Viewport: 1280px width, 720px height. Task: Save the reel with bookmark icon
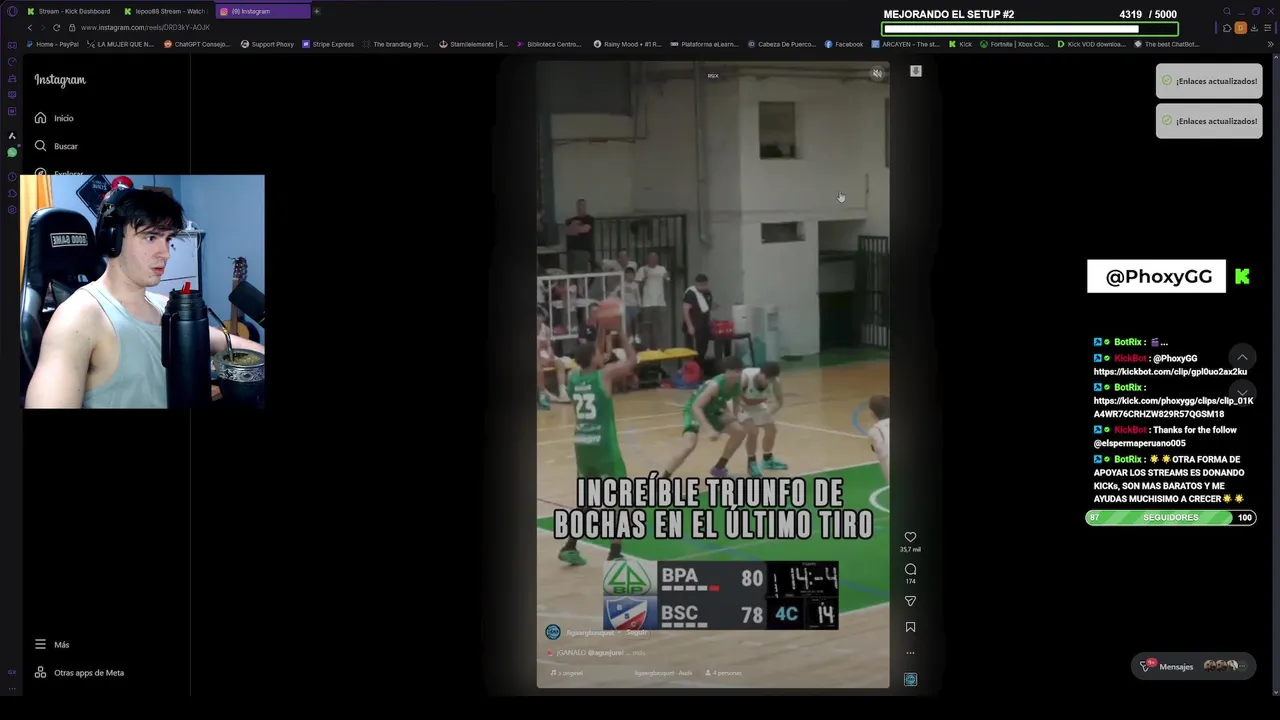point(910,627)
